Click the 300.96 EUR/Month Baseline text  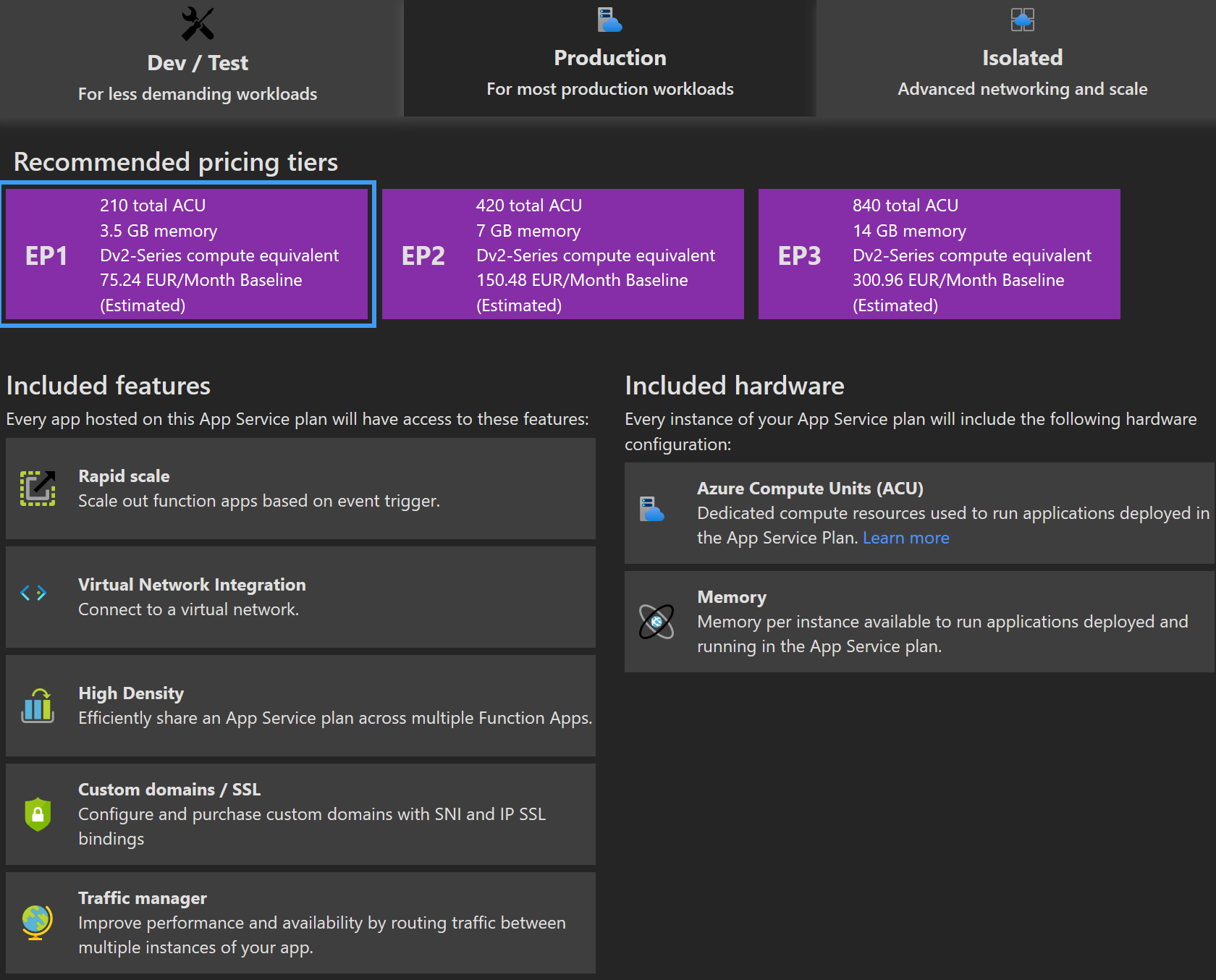(958, 280)
